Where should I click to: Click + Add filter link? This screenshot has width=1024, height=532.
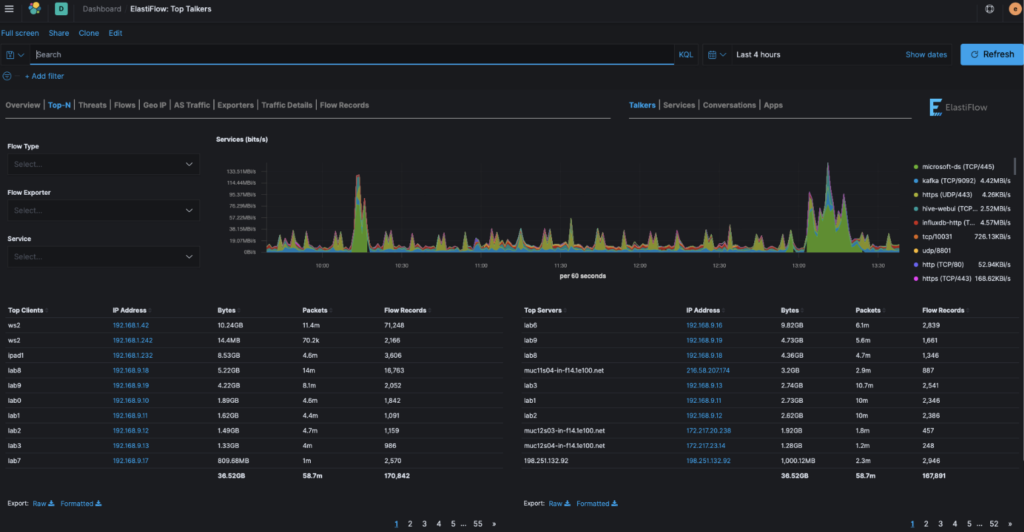point(44,76)
